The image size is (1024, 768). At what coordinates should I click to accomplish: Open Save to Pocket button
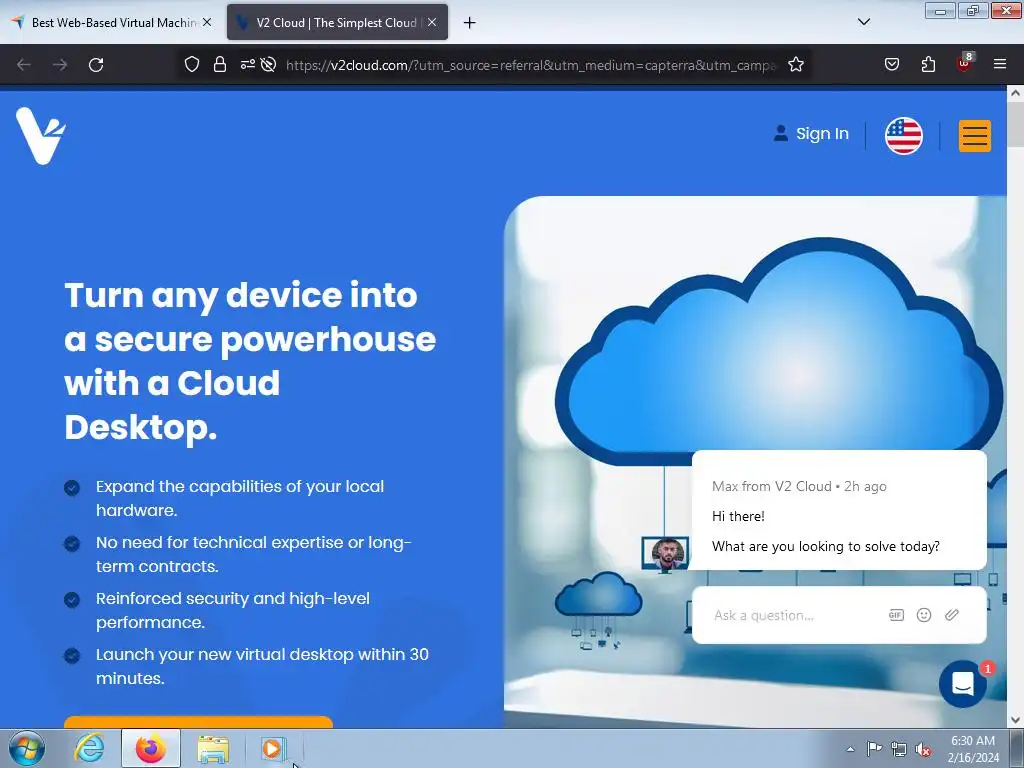coord(891,65)
